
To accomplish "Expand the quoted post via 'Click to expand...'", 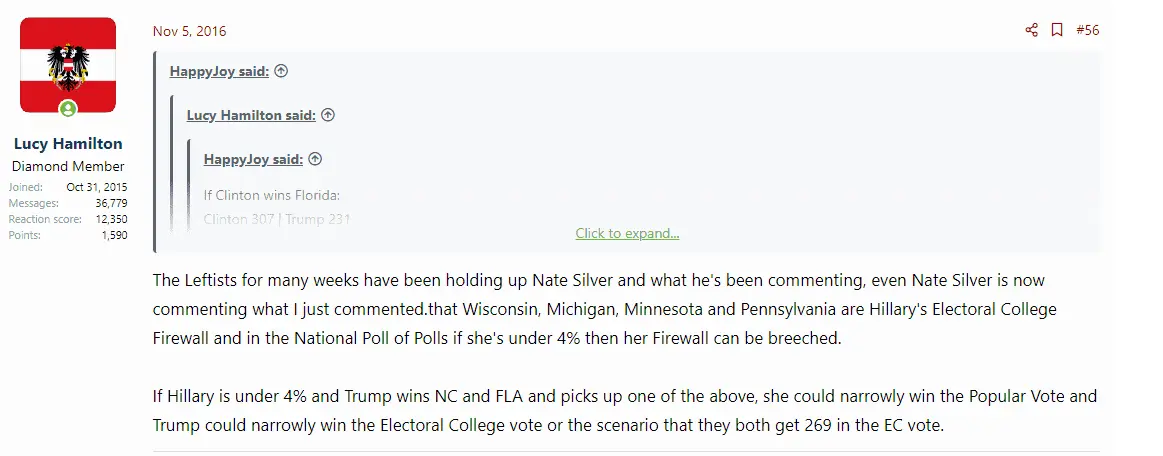I will [x=627, y=233].
